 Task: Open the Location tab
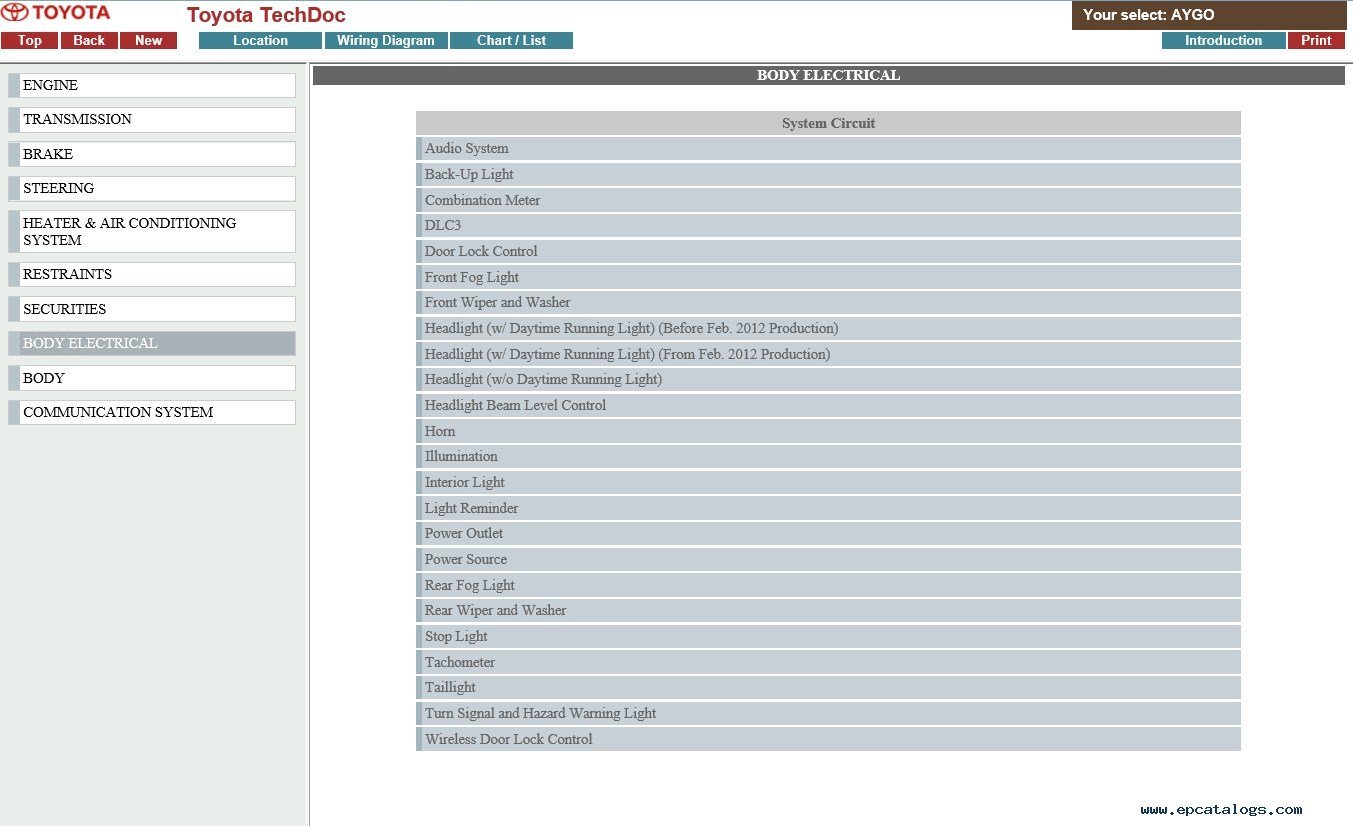point(260,41)
